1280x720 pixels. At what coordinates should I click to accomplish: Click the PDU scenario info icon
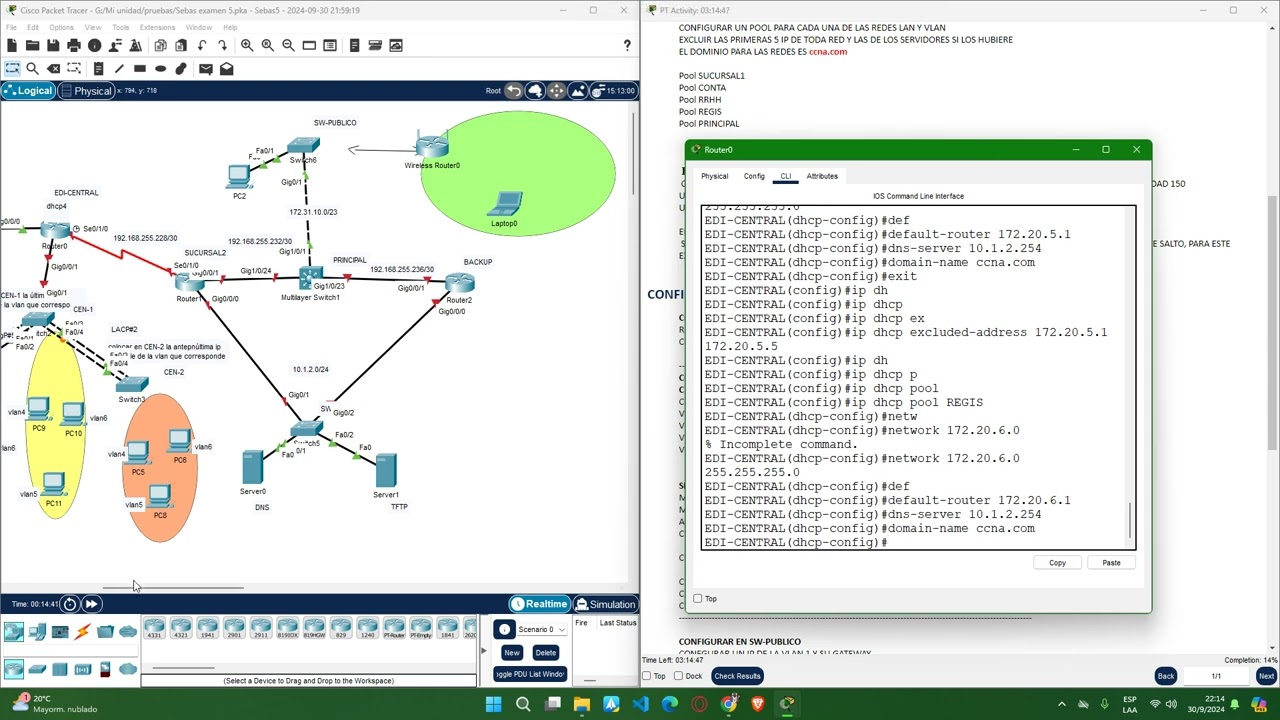(504, 630)
